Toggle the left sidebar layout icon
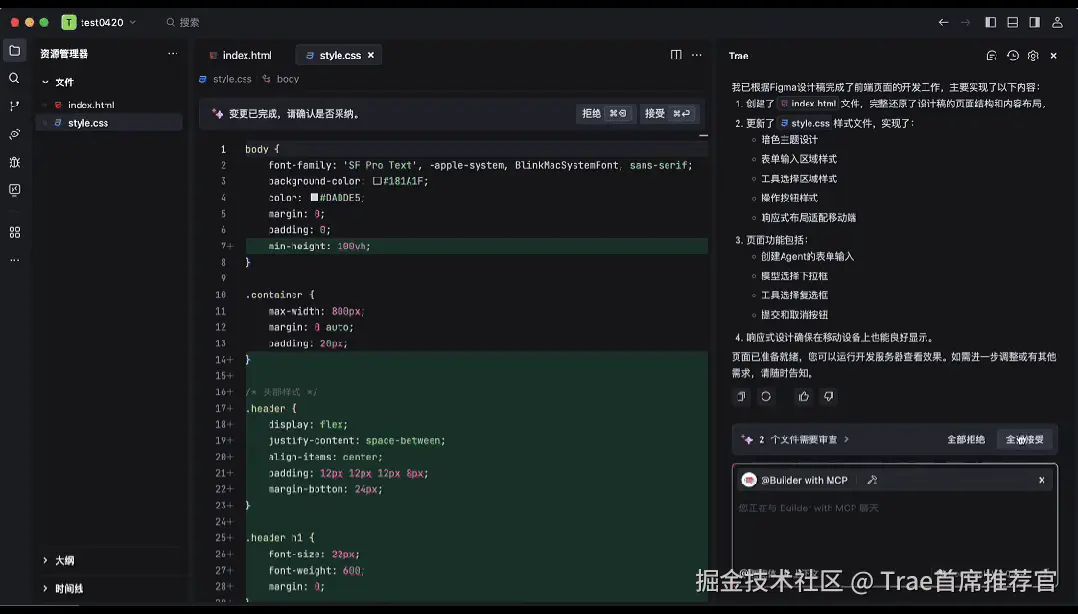This screenshot has height=614, width=1078. (991, 23)
